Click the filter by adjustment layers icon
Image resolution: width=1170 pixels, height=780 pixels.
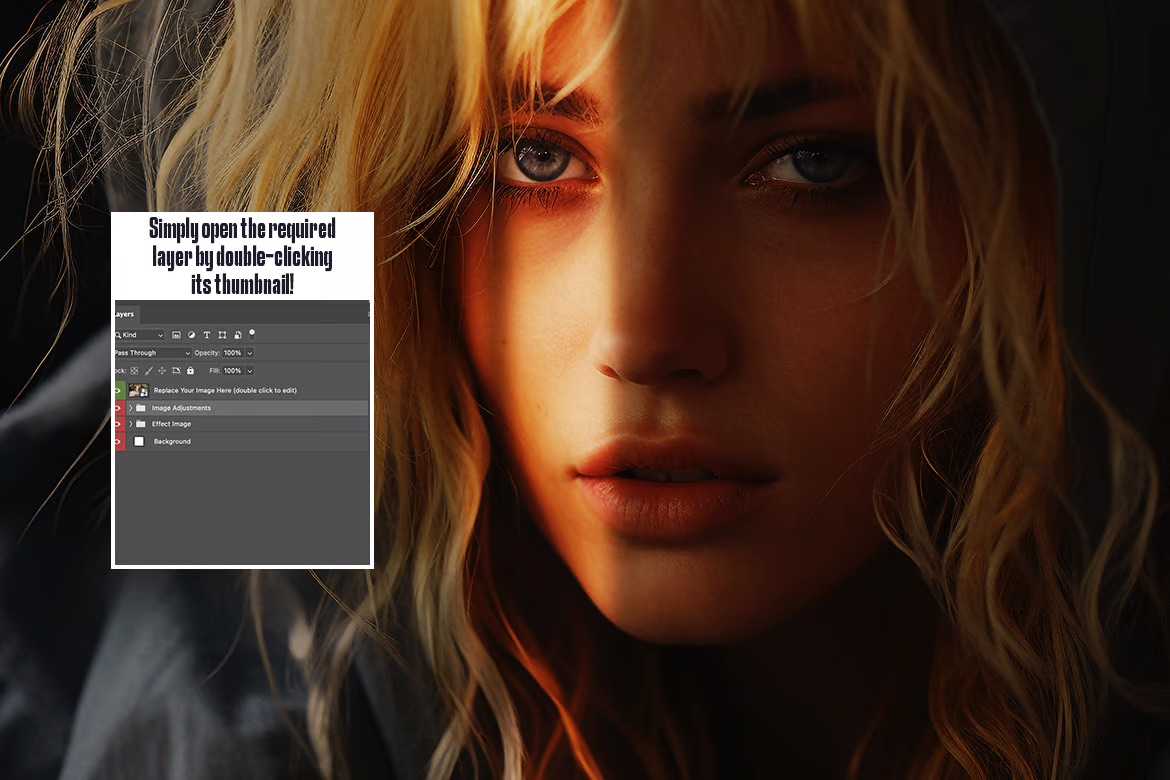(192, 335)
